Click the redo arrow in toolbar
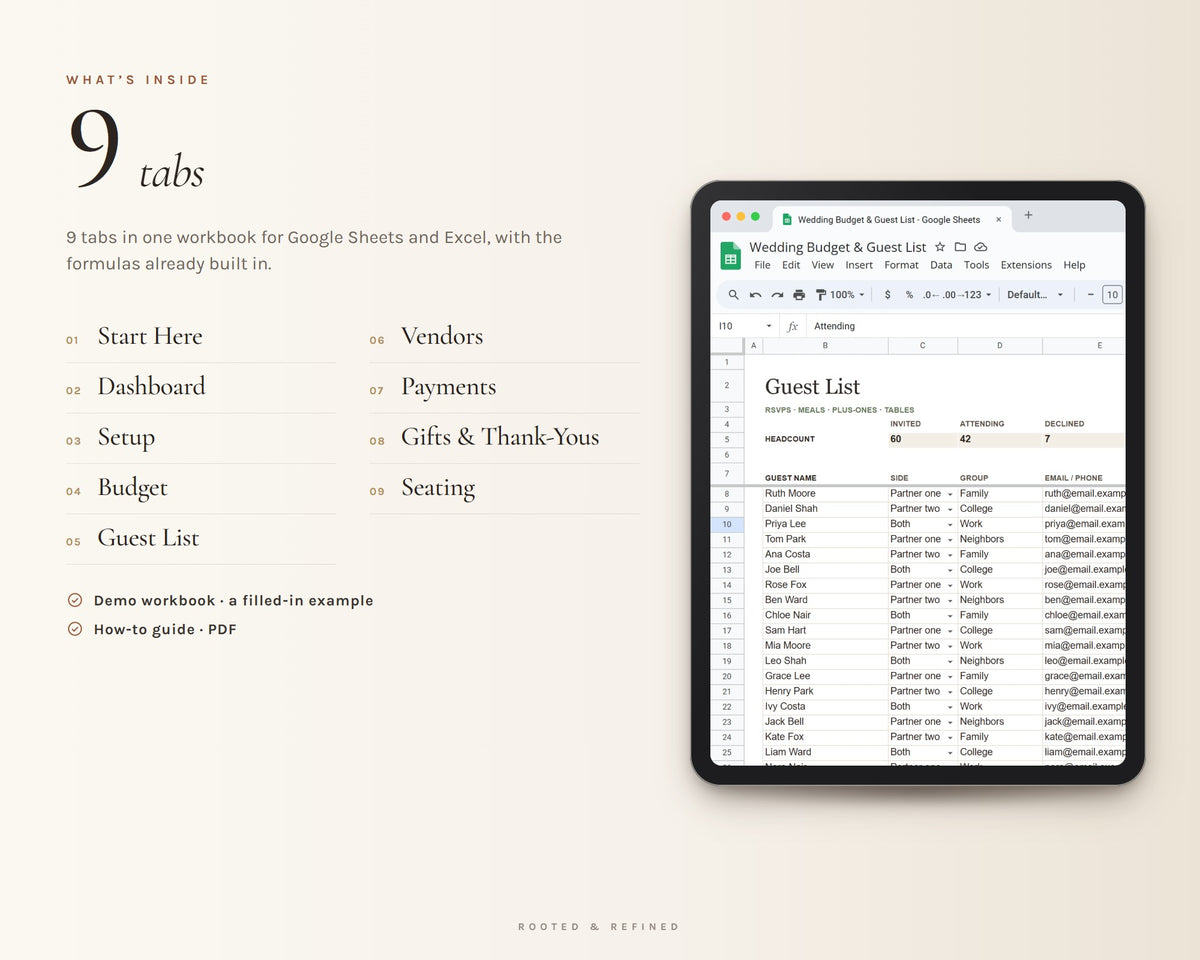 (x=777, y=295)
